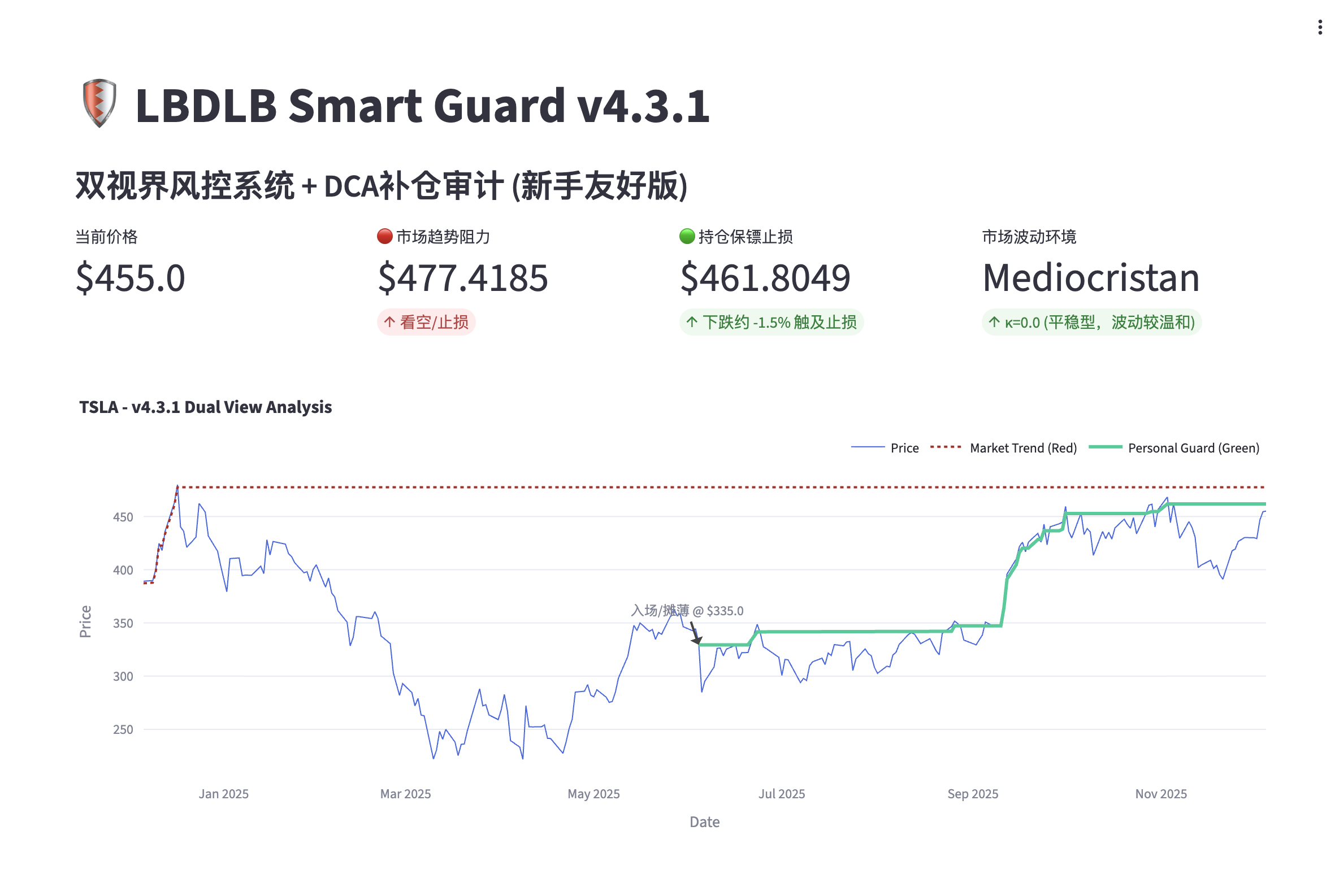This screenshot has width=1335, height=896.
Task: Click the 下跌约 -1.5% 触及止损 green badge
Action: [771, 322]
